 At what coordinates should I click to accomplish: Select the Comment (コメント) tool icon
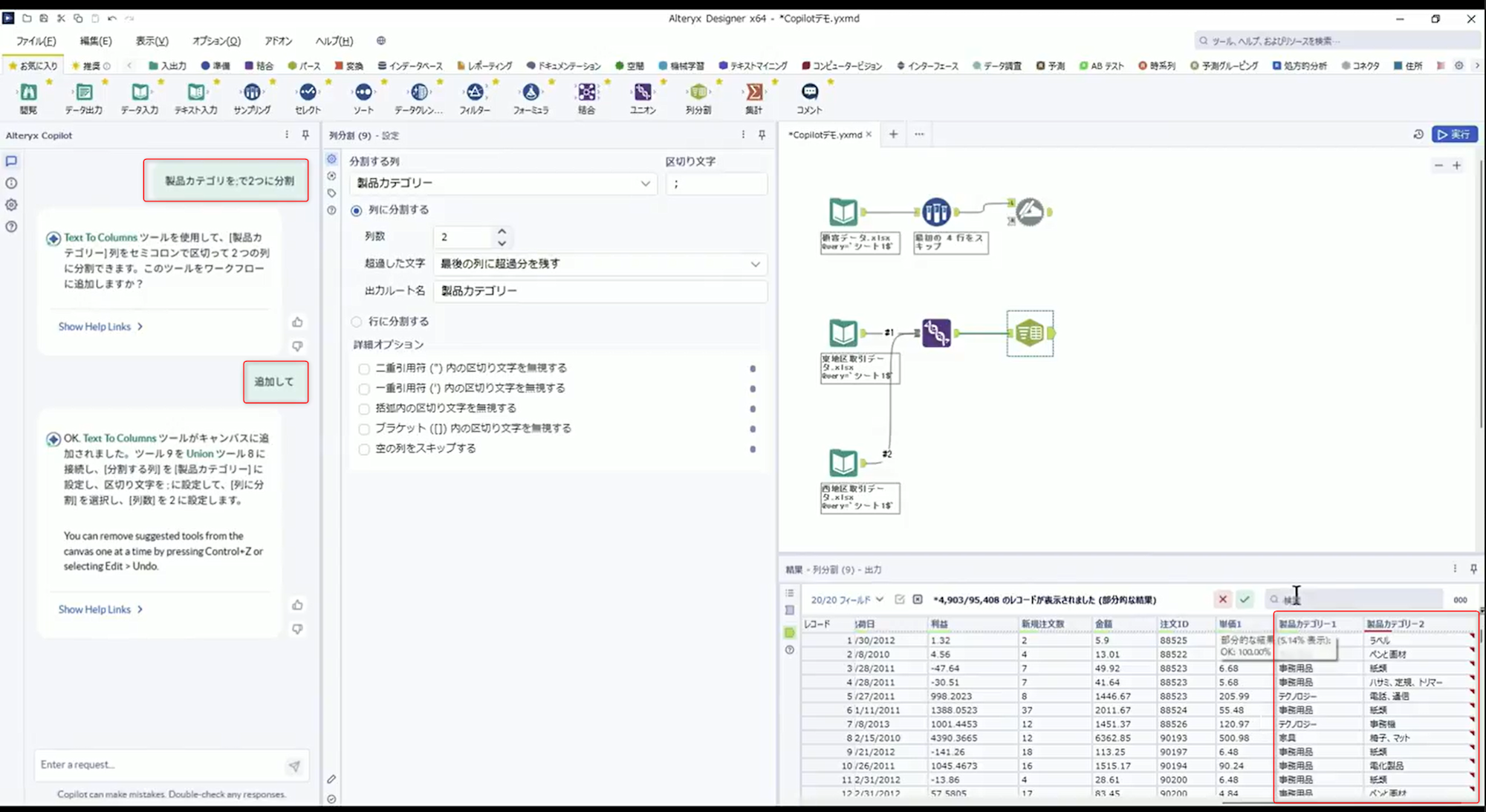click(810, 92)
